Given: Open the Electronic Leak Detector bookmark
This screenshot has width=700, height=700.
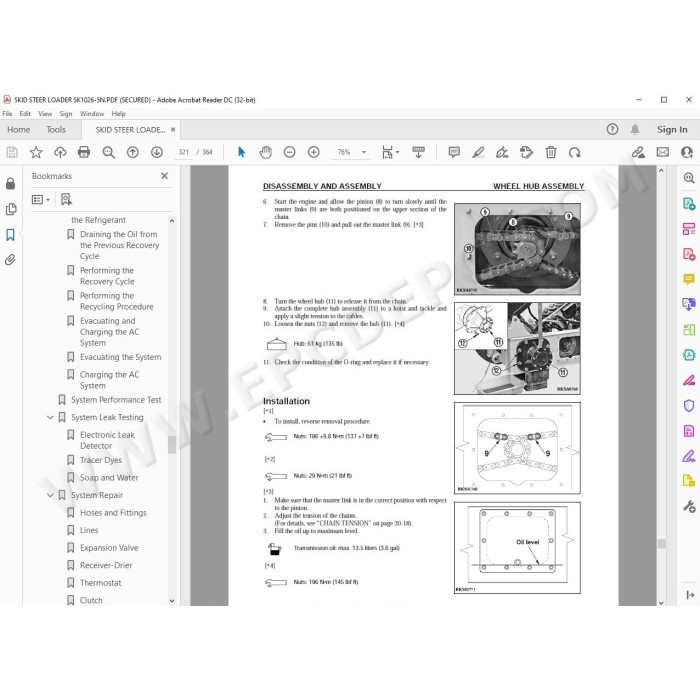Looking at the screenshot, I should point(107,440).
